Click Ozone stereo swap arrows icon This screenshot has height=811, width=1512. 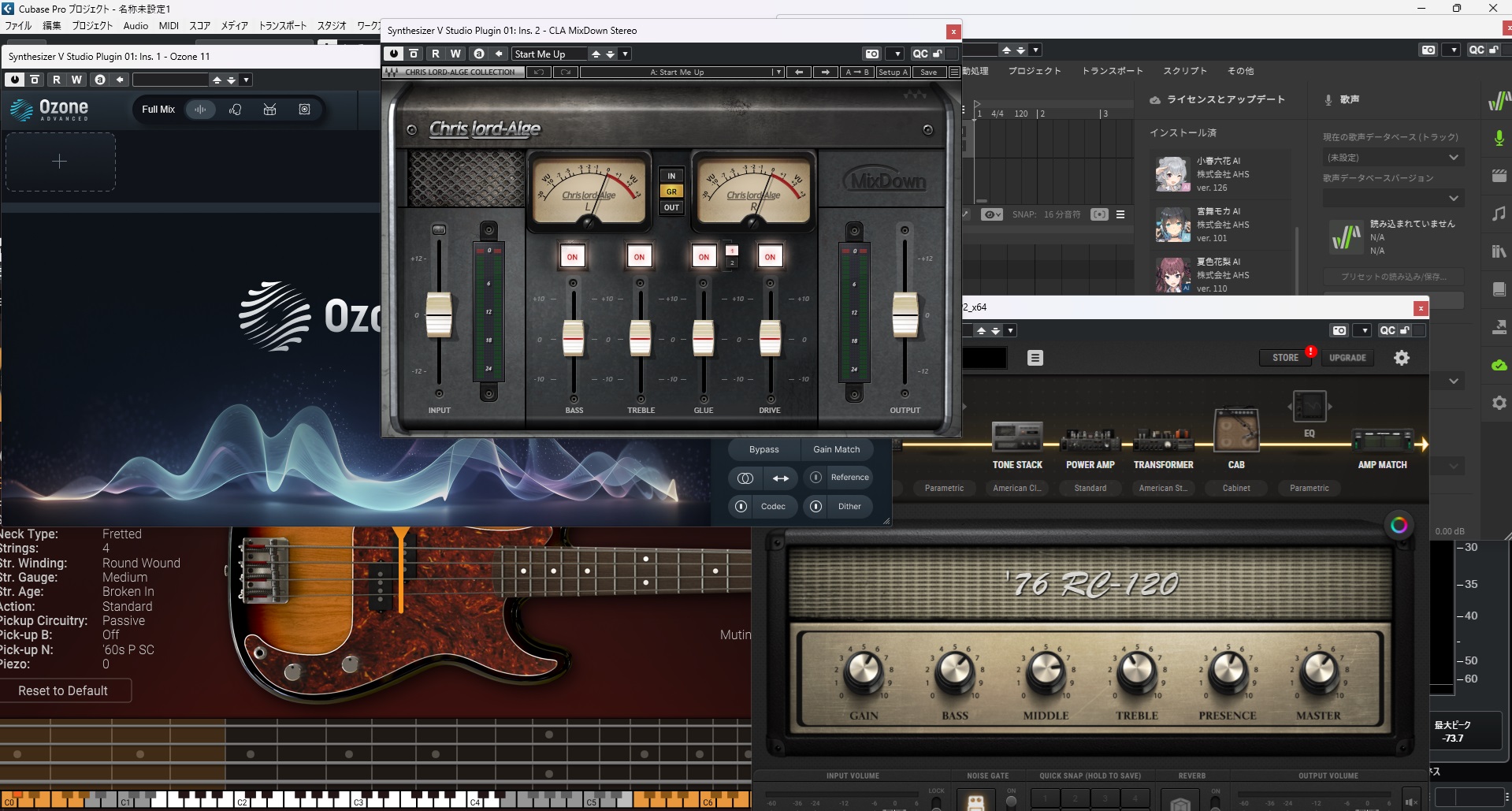(x=780, y=478)
